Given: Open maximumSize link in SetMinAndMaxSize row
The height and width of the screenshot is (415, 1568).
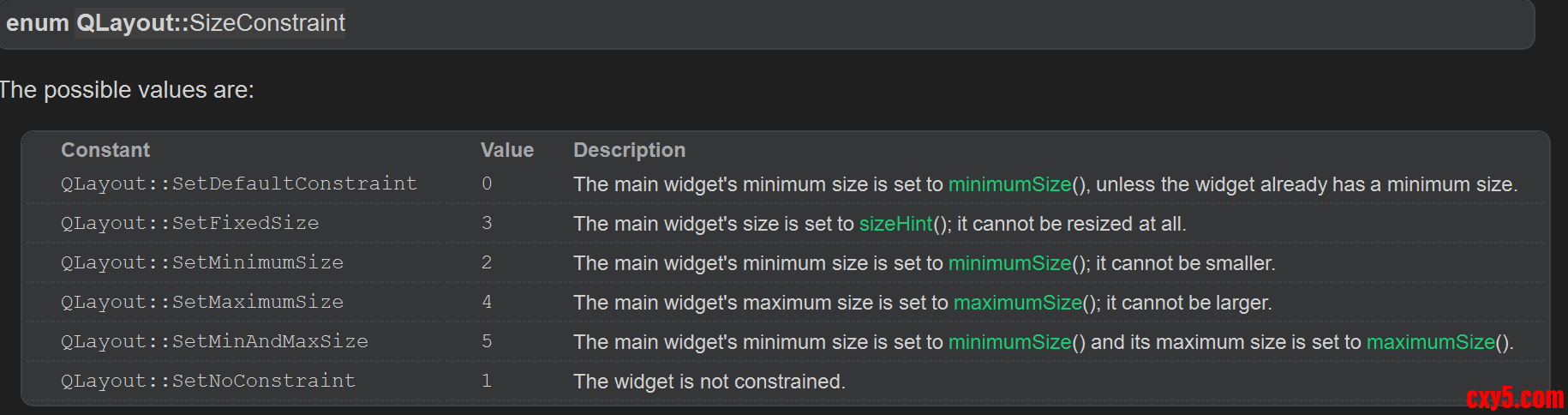Looking at the screenshot, I should (1430, 342).
